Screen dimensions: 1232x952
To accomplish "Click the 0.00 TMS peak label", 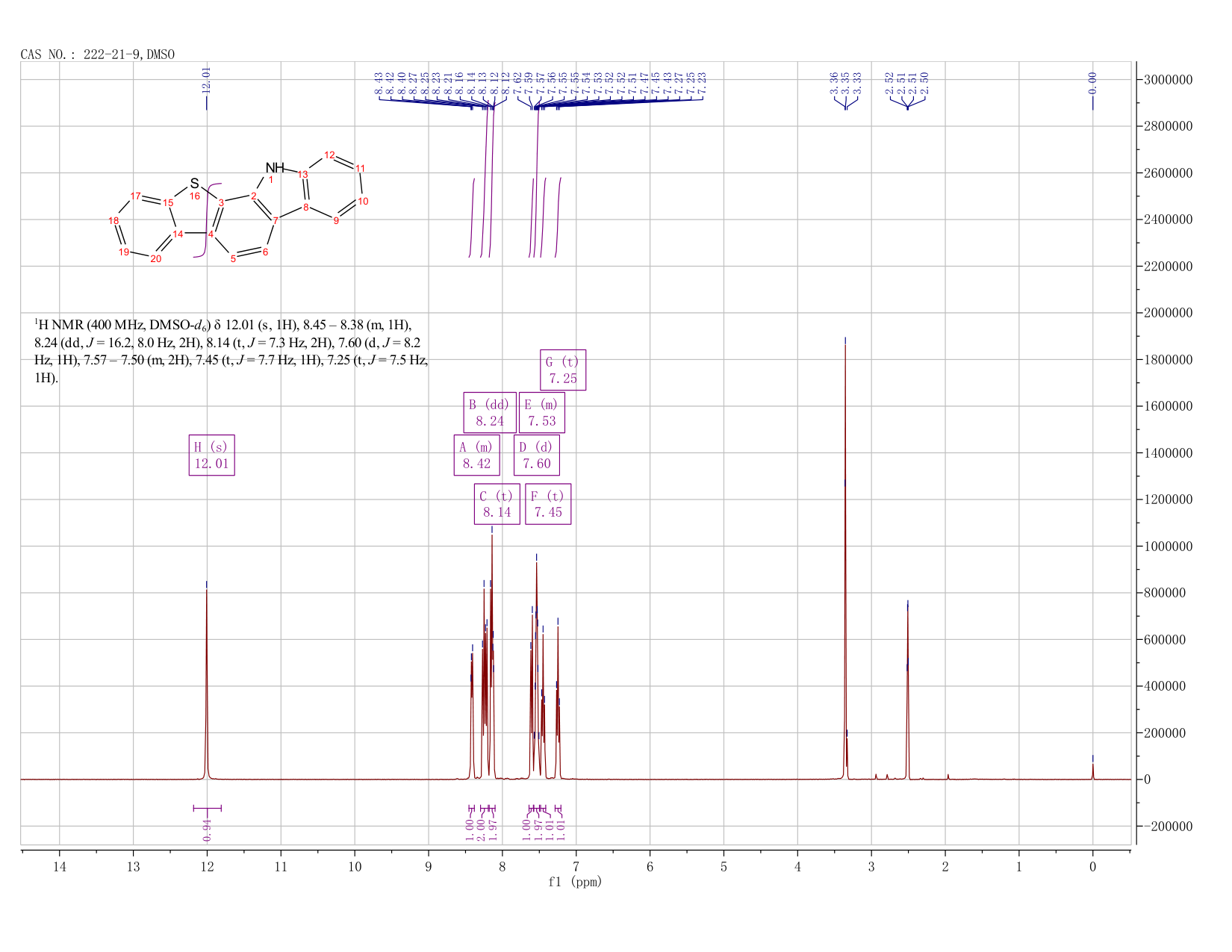I will tap(1092, 83).
